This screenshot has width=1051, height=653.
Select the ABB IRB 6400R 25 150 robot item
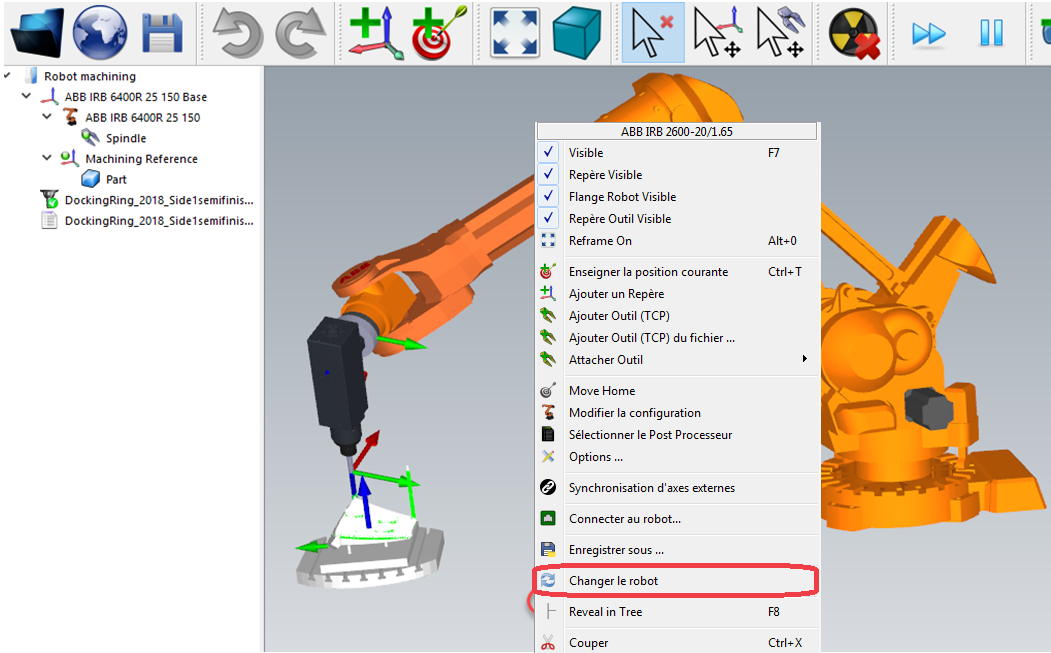142,117
